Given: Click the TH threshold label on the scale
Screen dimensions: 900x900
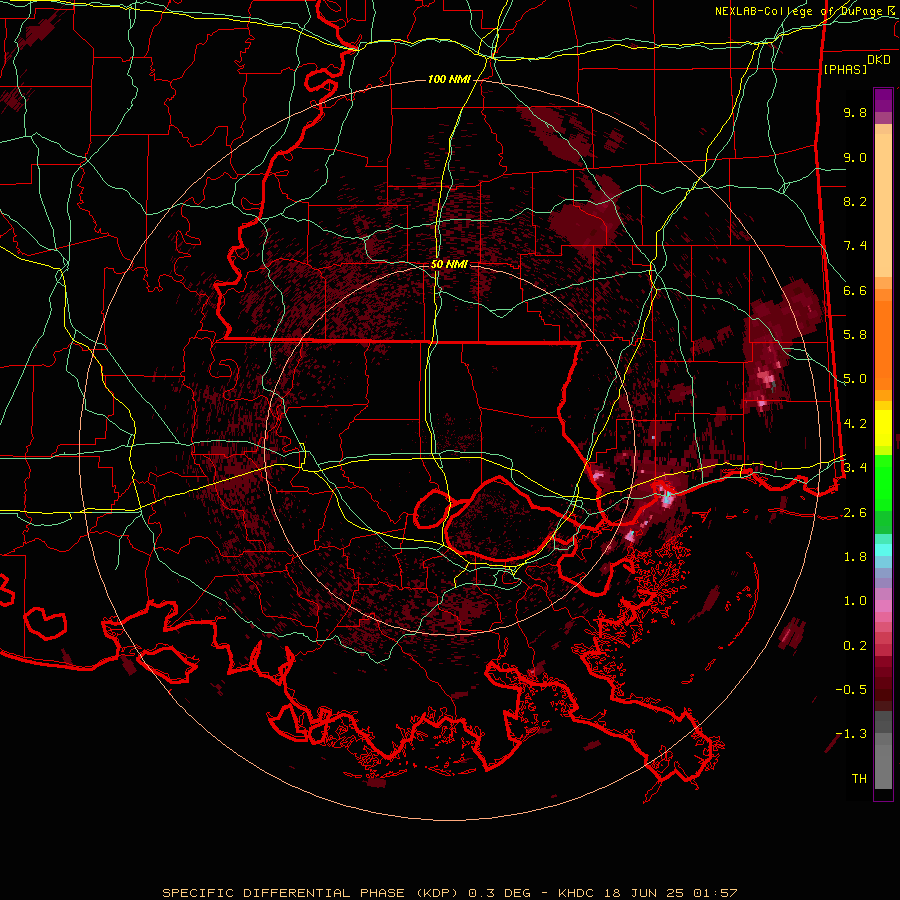Looking at the screenshot, I should coord(859,779).
